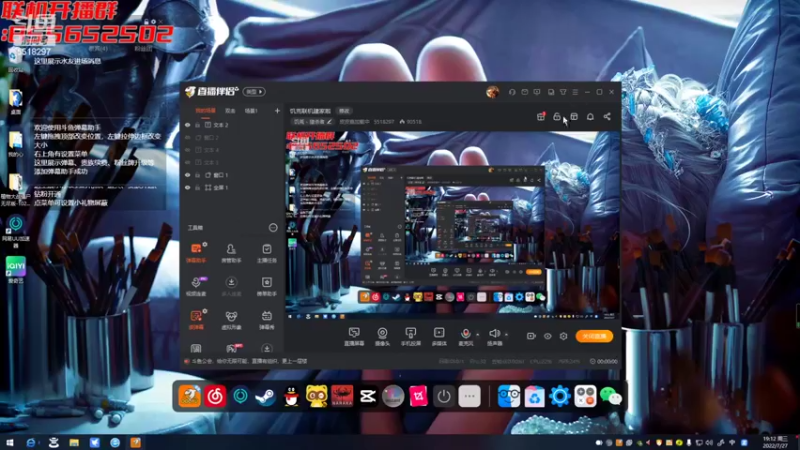Open the 弹幕秀 tool

(x=266, y=320)
